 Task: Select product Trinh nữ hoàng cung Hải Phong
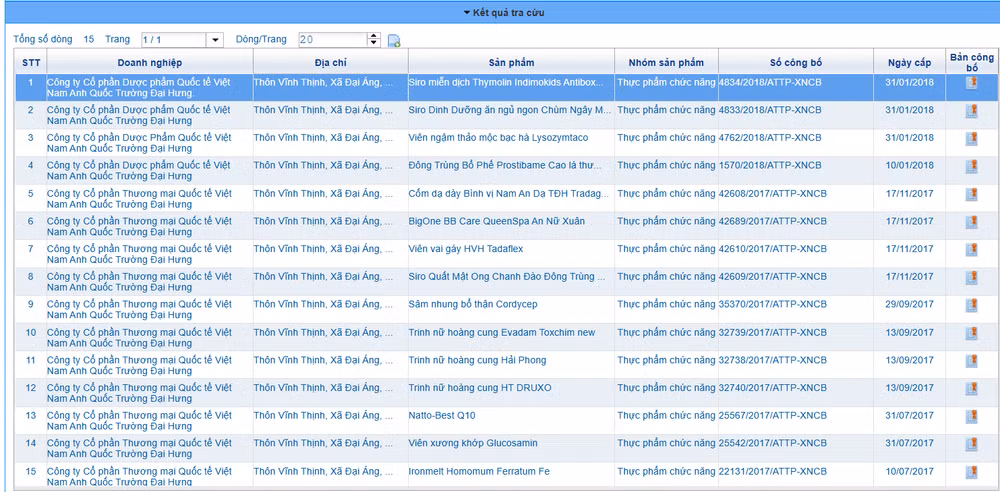click(478, 360)
